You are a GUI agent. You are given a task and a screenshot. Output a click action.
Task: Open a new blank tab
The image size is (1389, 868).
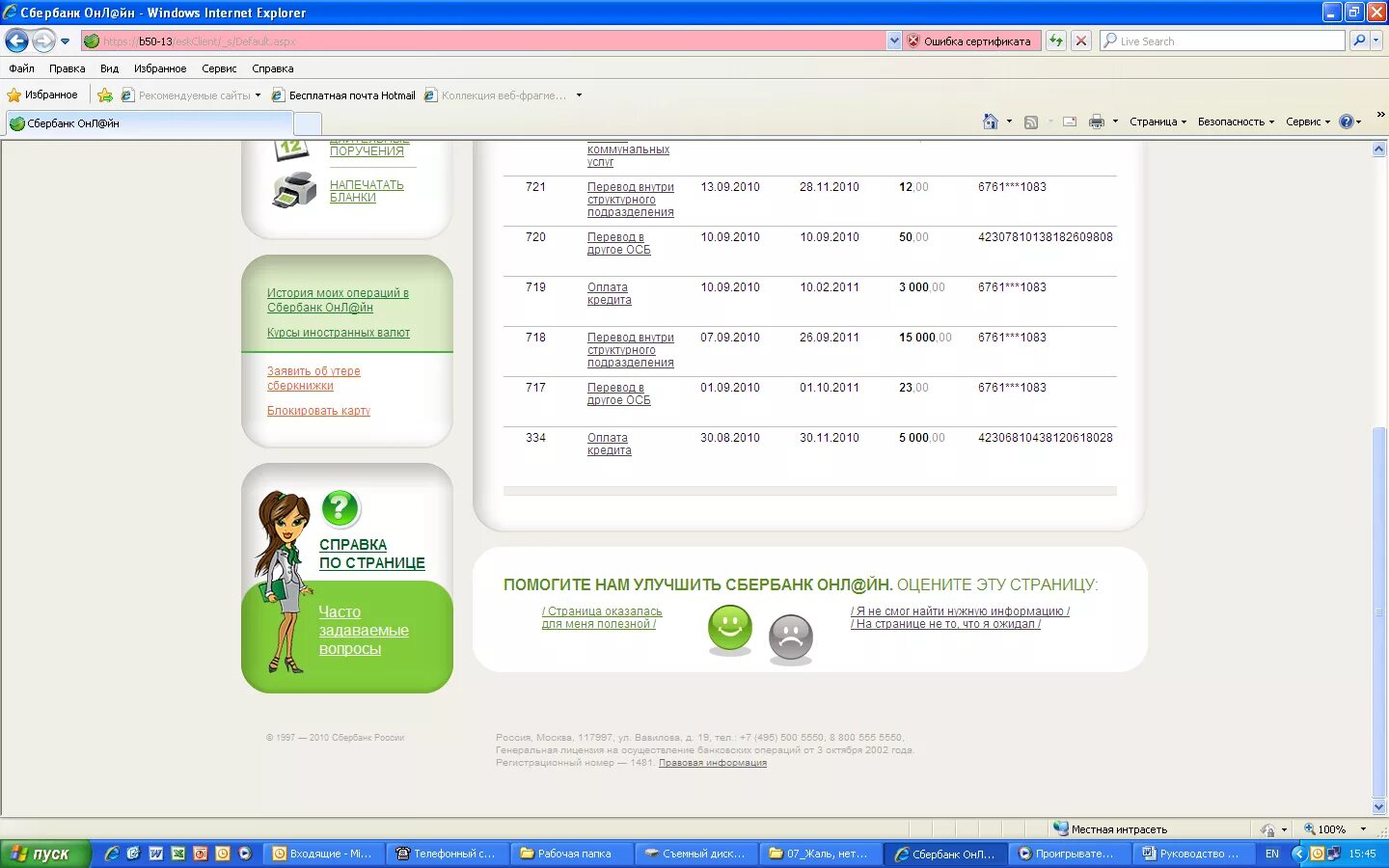click(x=307, y=123)
